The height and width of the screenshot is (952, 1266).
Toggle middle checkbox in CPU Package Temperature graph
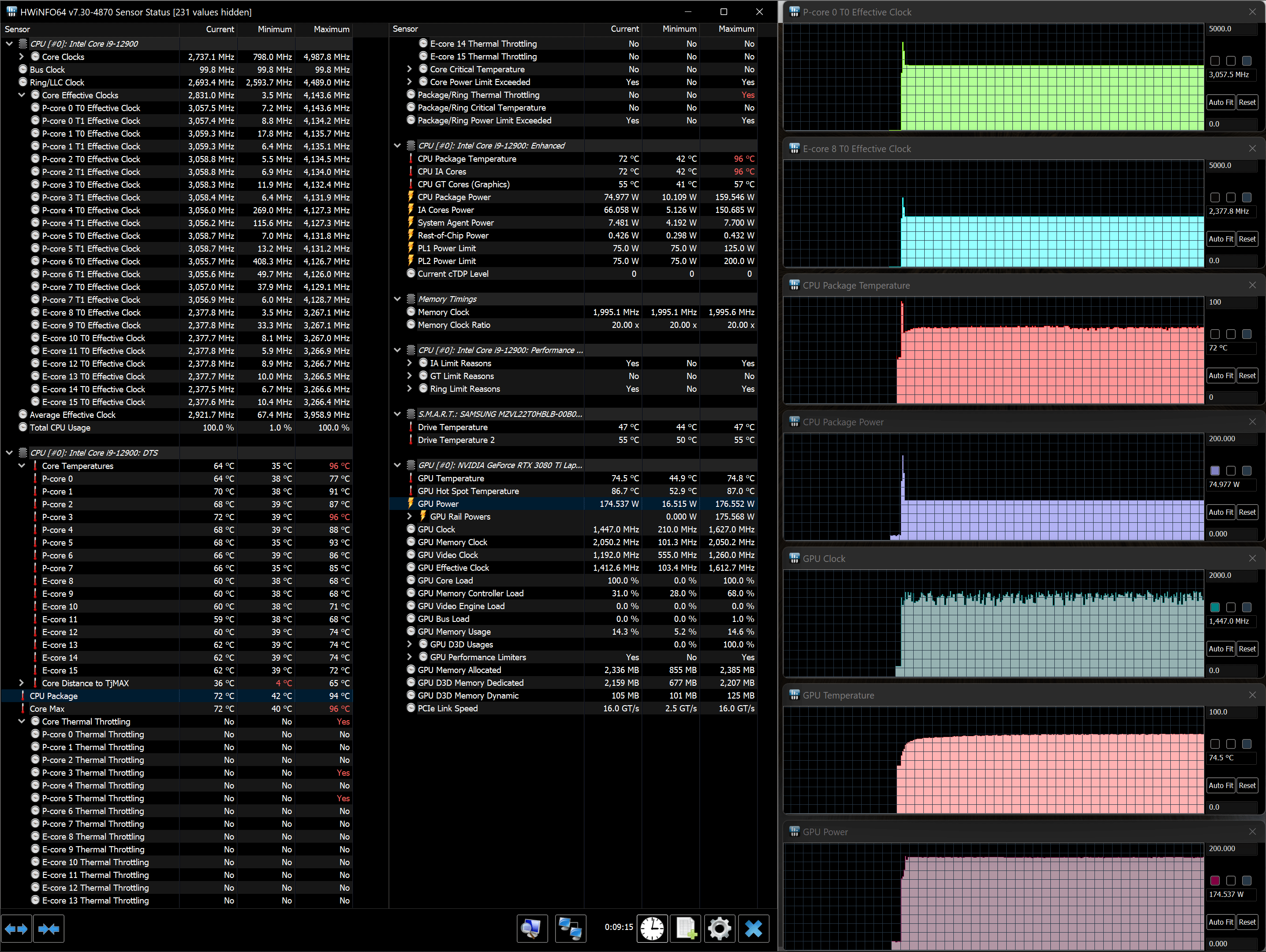pyautogui.click(x=1231, y=334)
